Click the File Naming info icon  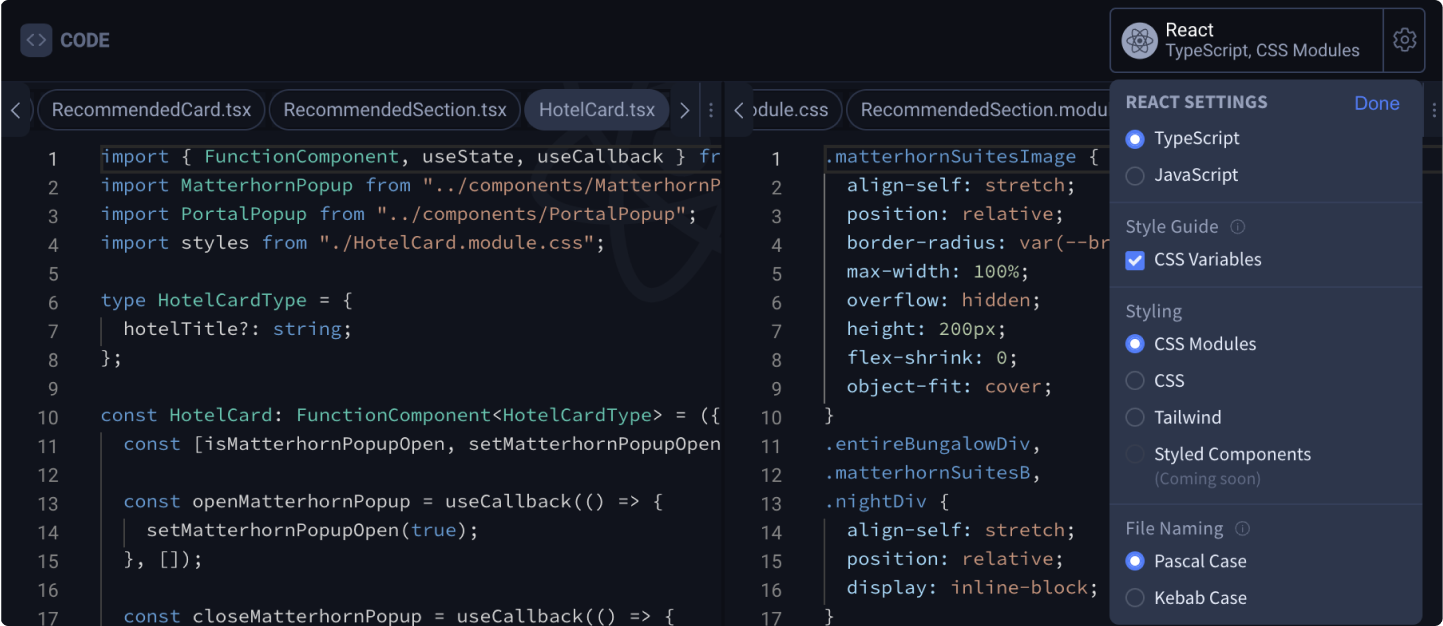pos(1243,529)
